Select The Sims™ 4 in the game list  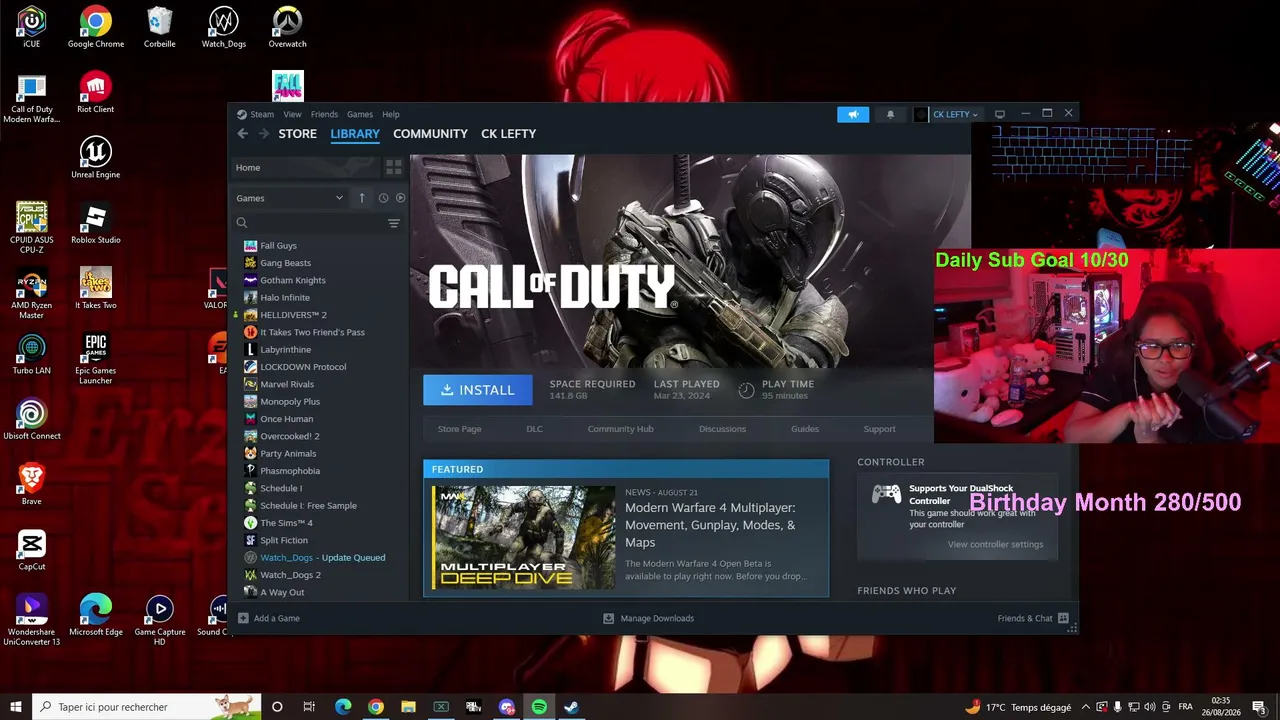pos(286,523)
